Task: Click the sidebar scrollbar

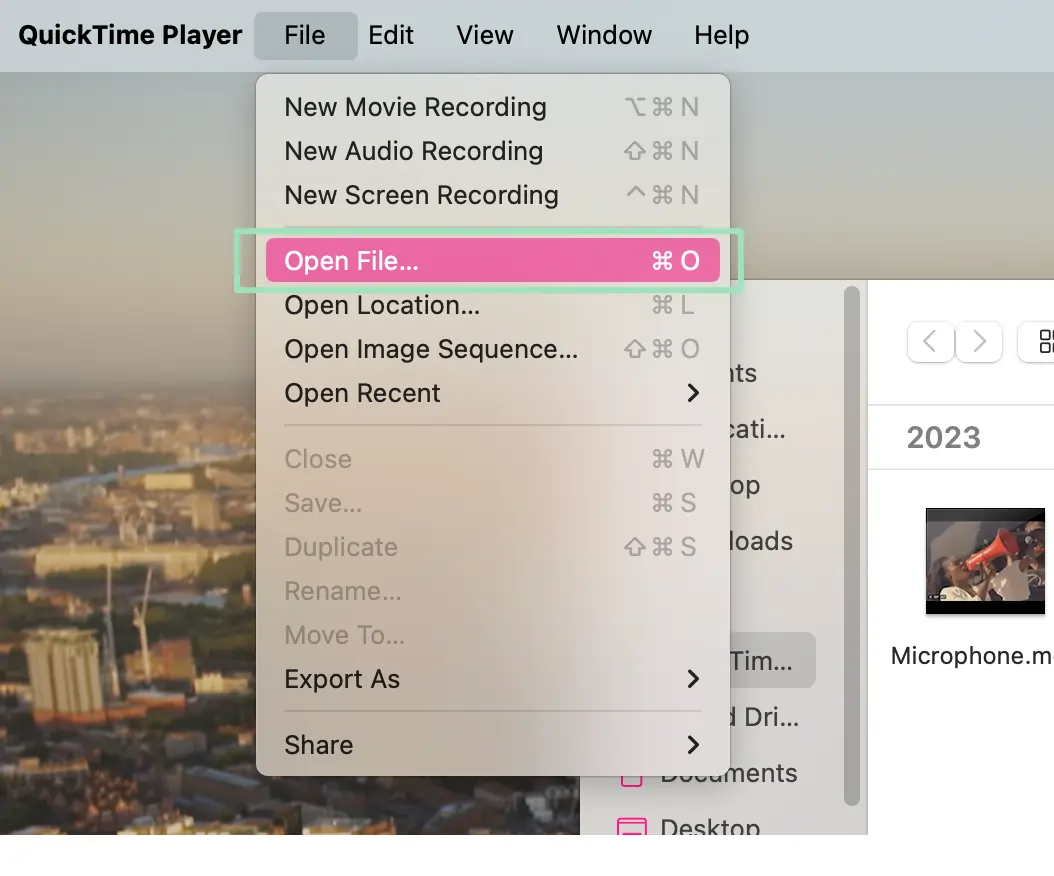Action: pos(852,546)
